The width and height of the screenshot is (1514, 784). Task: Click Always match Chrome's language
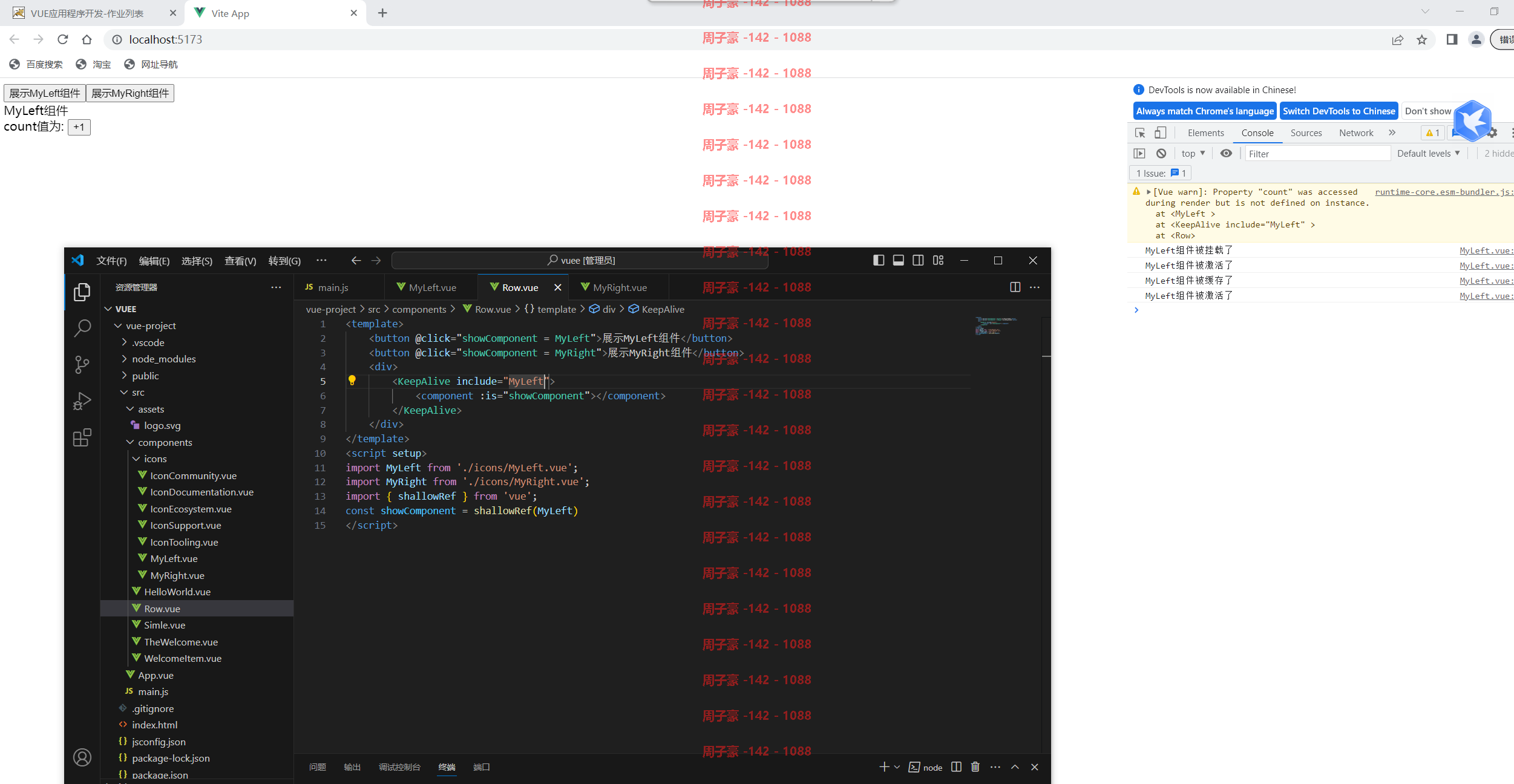(x=1205, y=111)
